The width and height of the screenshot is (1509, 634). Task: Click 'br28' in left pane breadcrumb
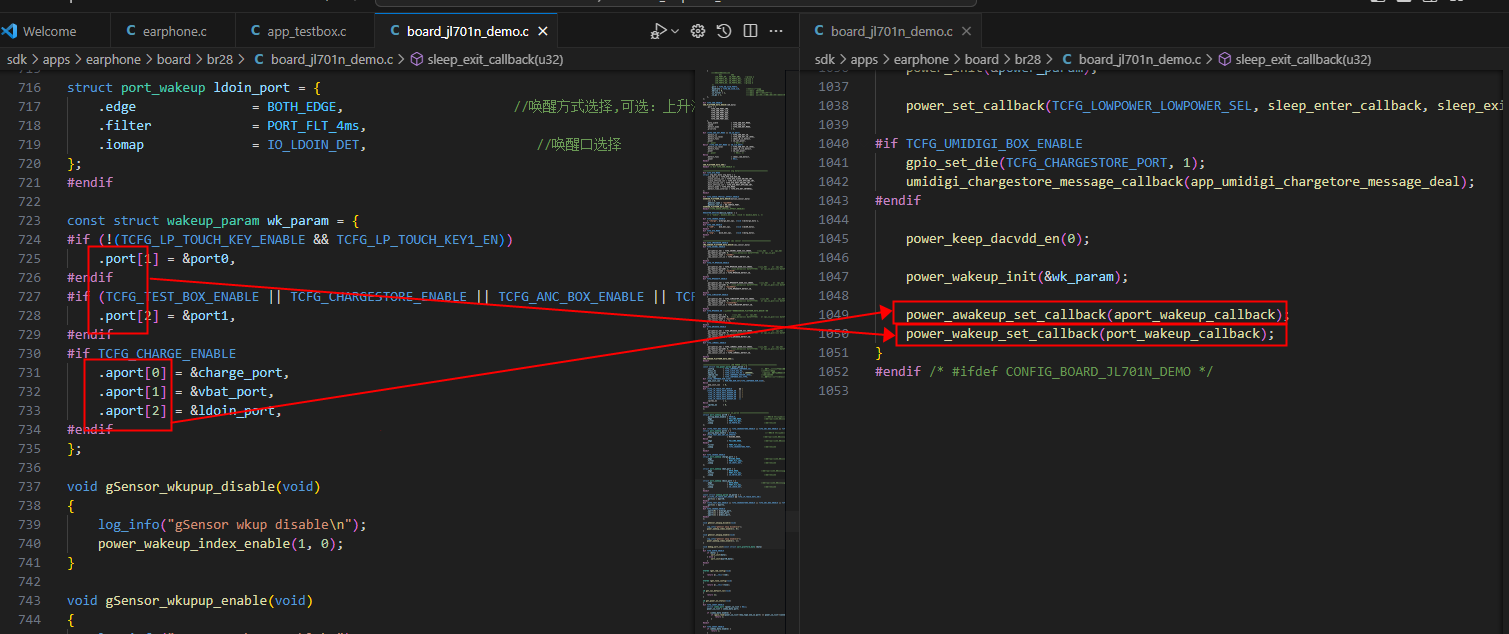pyautogui.click(x=219, y=59)
